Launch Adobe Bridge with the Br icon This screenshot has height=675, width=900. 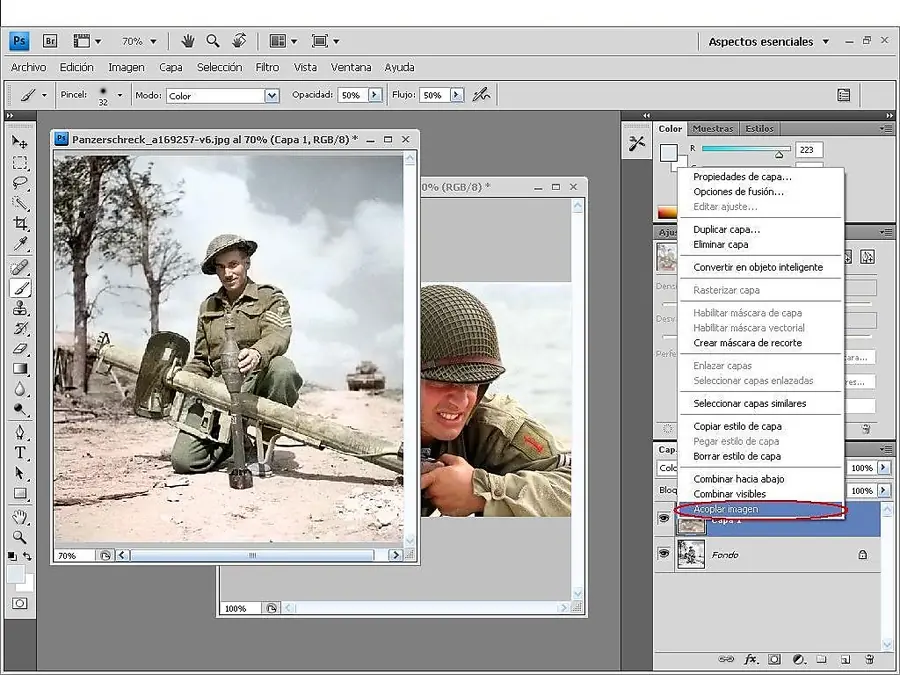click(x=50, y=41)
